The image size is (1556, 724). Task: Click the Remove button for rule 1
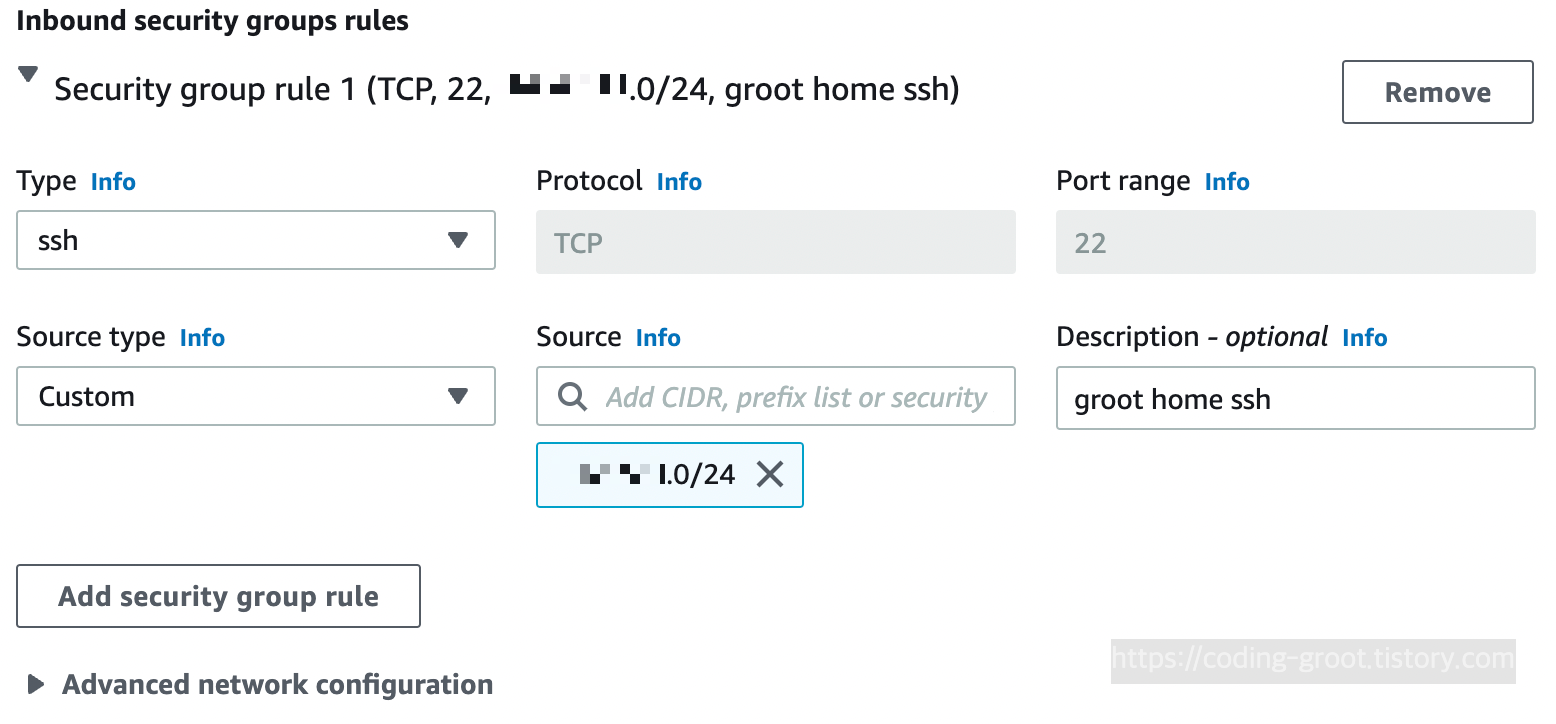coord(1437,92)
